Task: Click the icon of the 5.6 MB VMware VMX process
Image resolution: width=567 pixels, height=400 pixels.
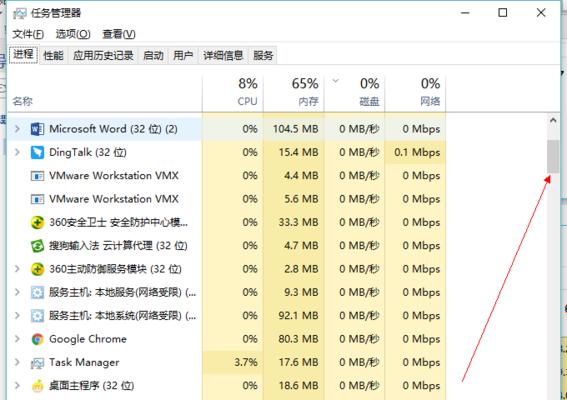Action: 37,199
